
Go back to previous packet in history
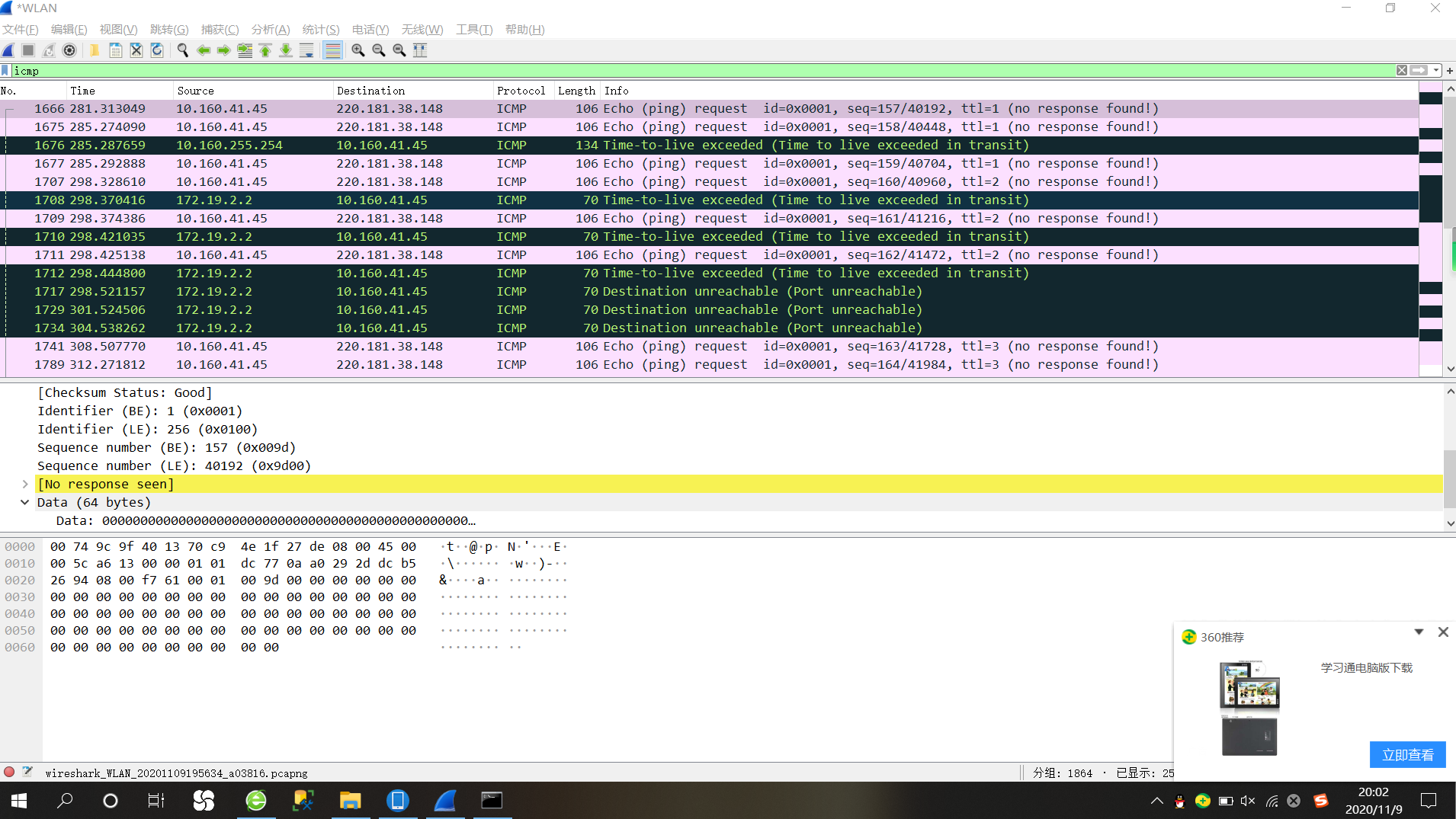pos(204,50)
